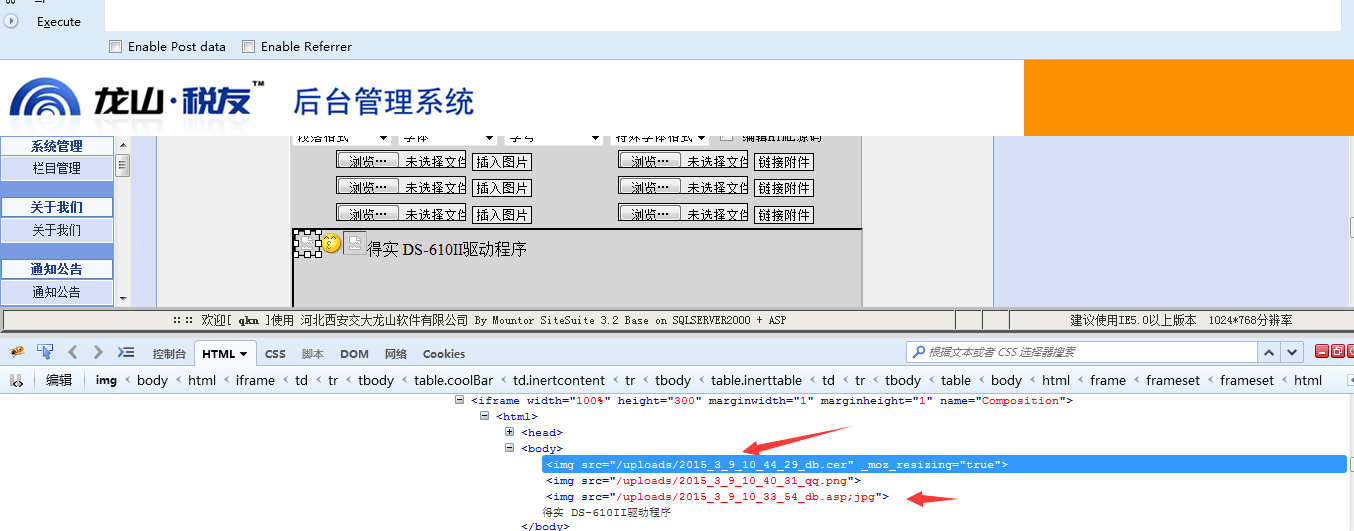Click 建议使用IE5.0以上版本 status text
This screenshot has width=1354, height=531.
point(1133,320)
